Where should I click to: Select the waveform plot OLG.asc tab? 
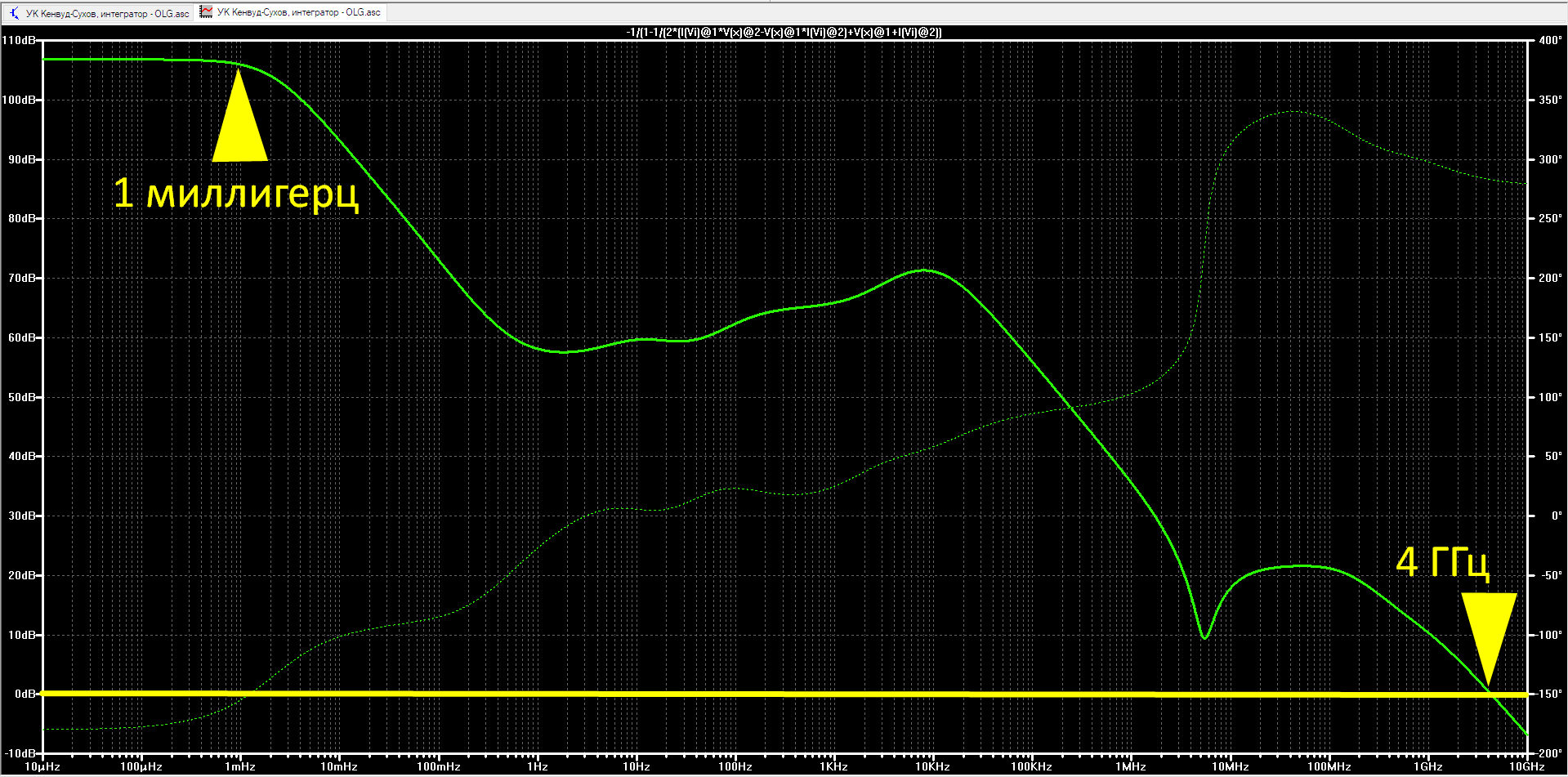tap(291, 12)
